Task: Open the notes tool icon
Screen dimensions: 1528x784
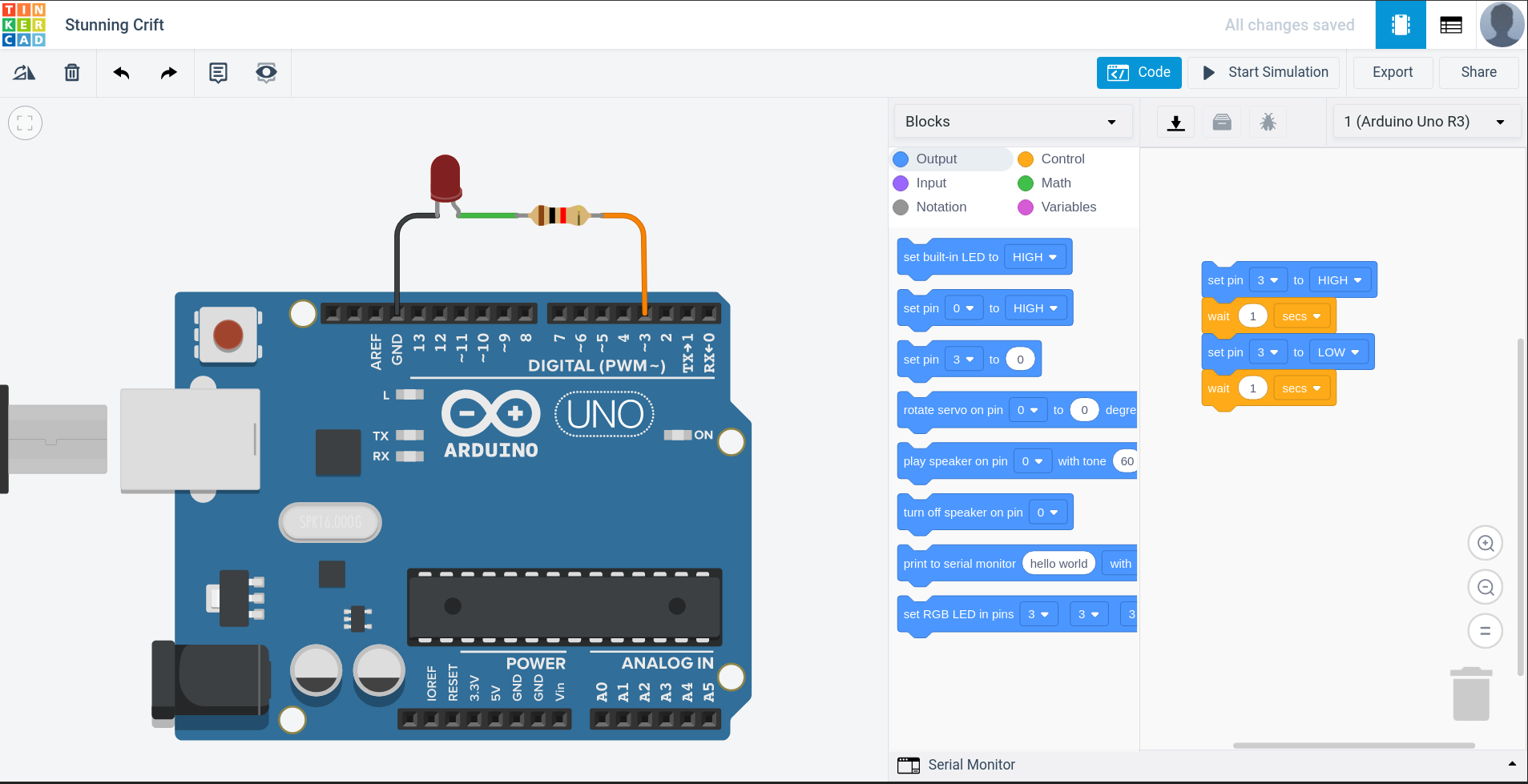Action: (218, 73)
